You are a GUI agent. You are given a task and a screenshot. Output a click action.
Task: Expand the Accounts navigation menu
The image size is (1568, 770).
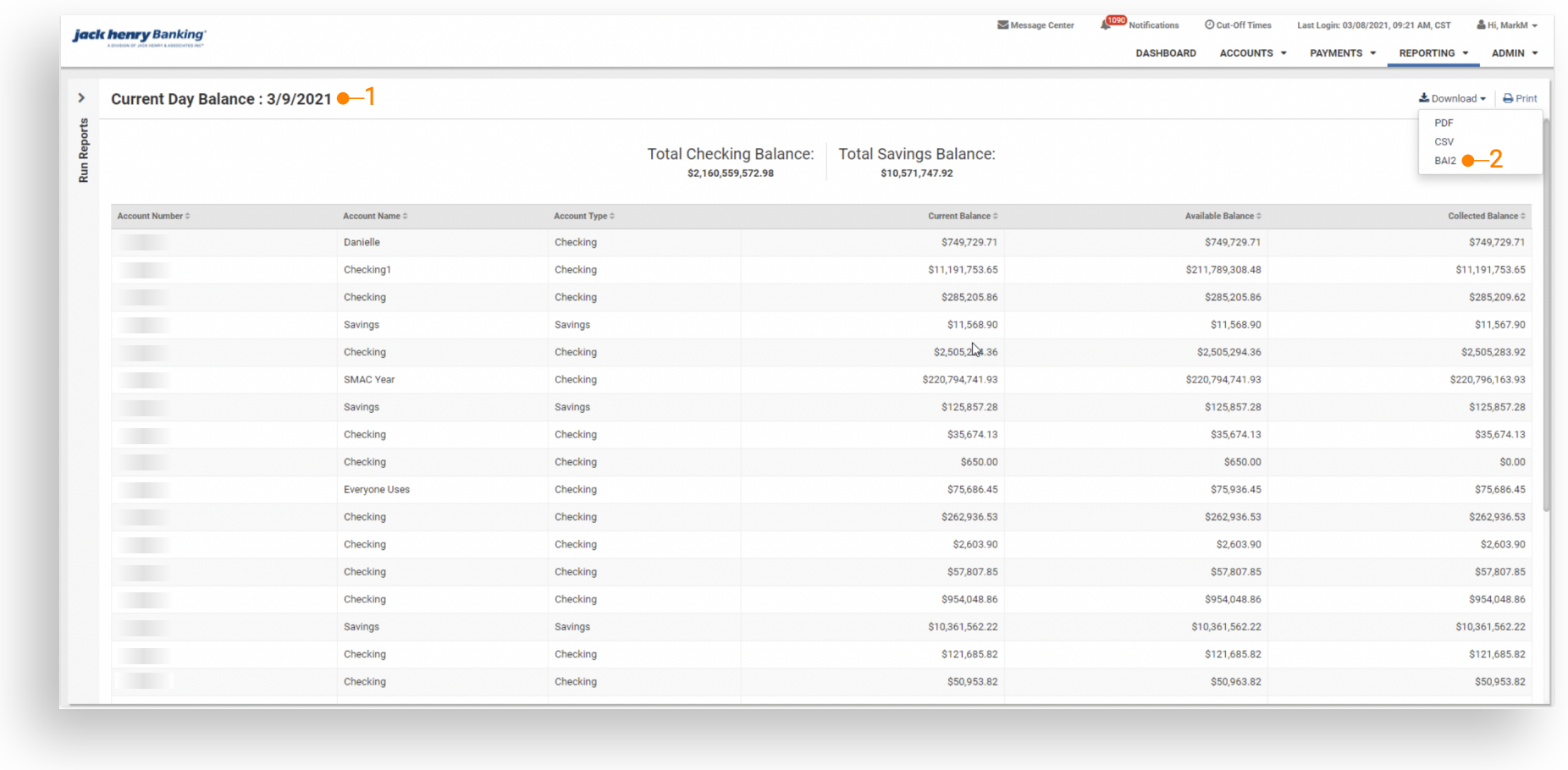pos(1252,53)
